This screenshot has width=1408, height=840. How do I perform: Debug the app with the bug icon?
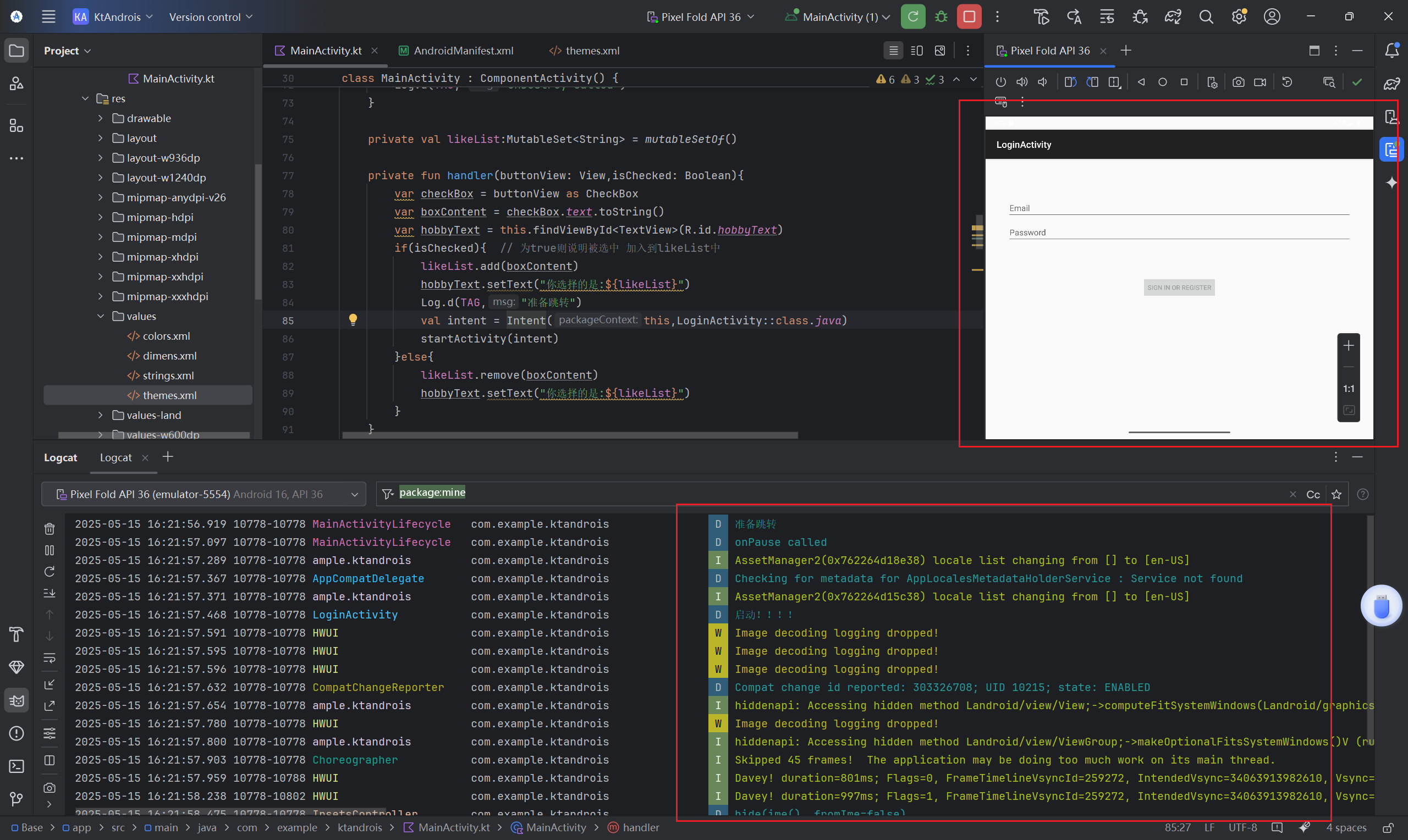tap(941, 16)
